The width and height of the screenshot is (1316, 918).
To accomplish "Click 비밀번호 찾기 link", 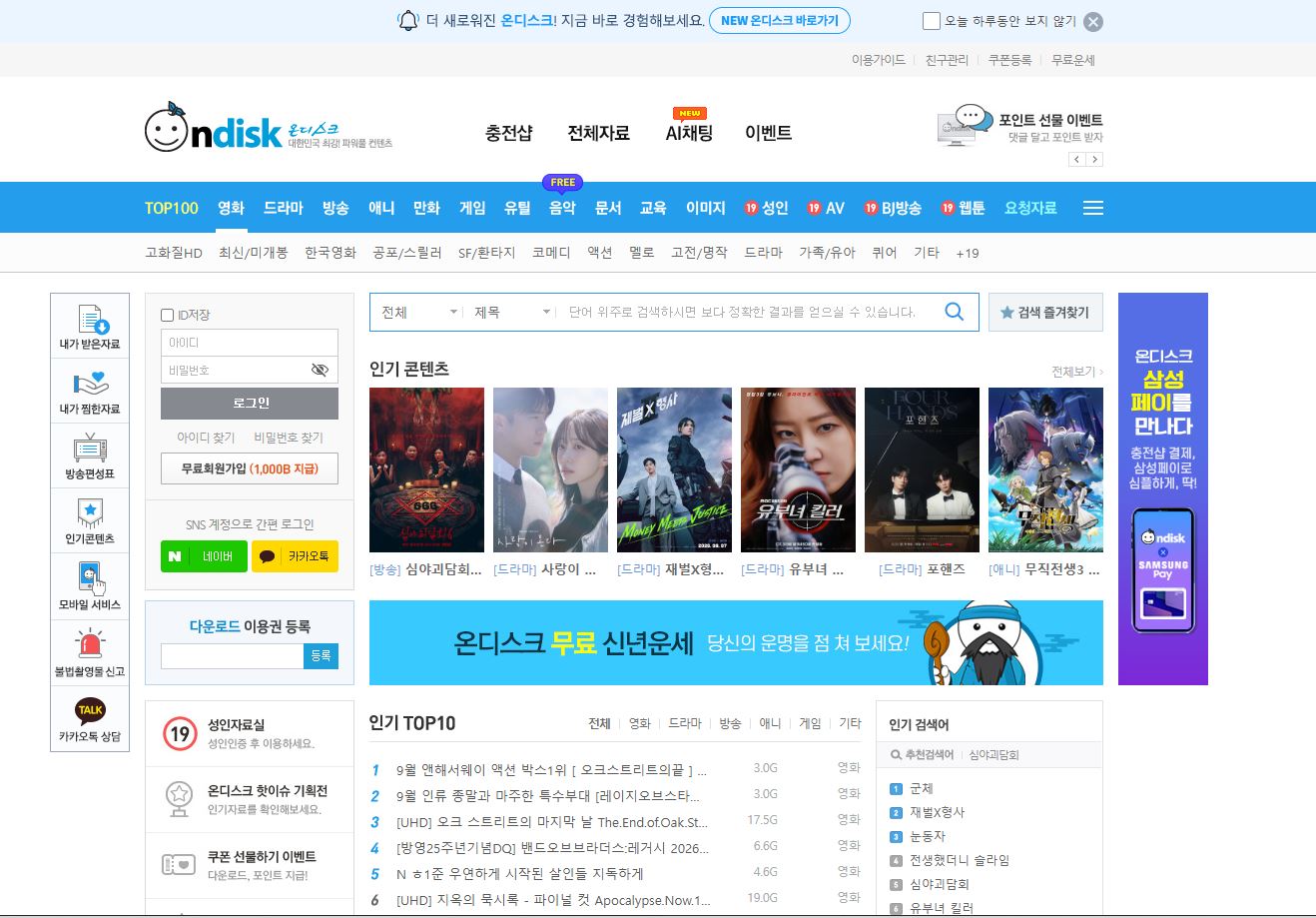I will 289,438.
